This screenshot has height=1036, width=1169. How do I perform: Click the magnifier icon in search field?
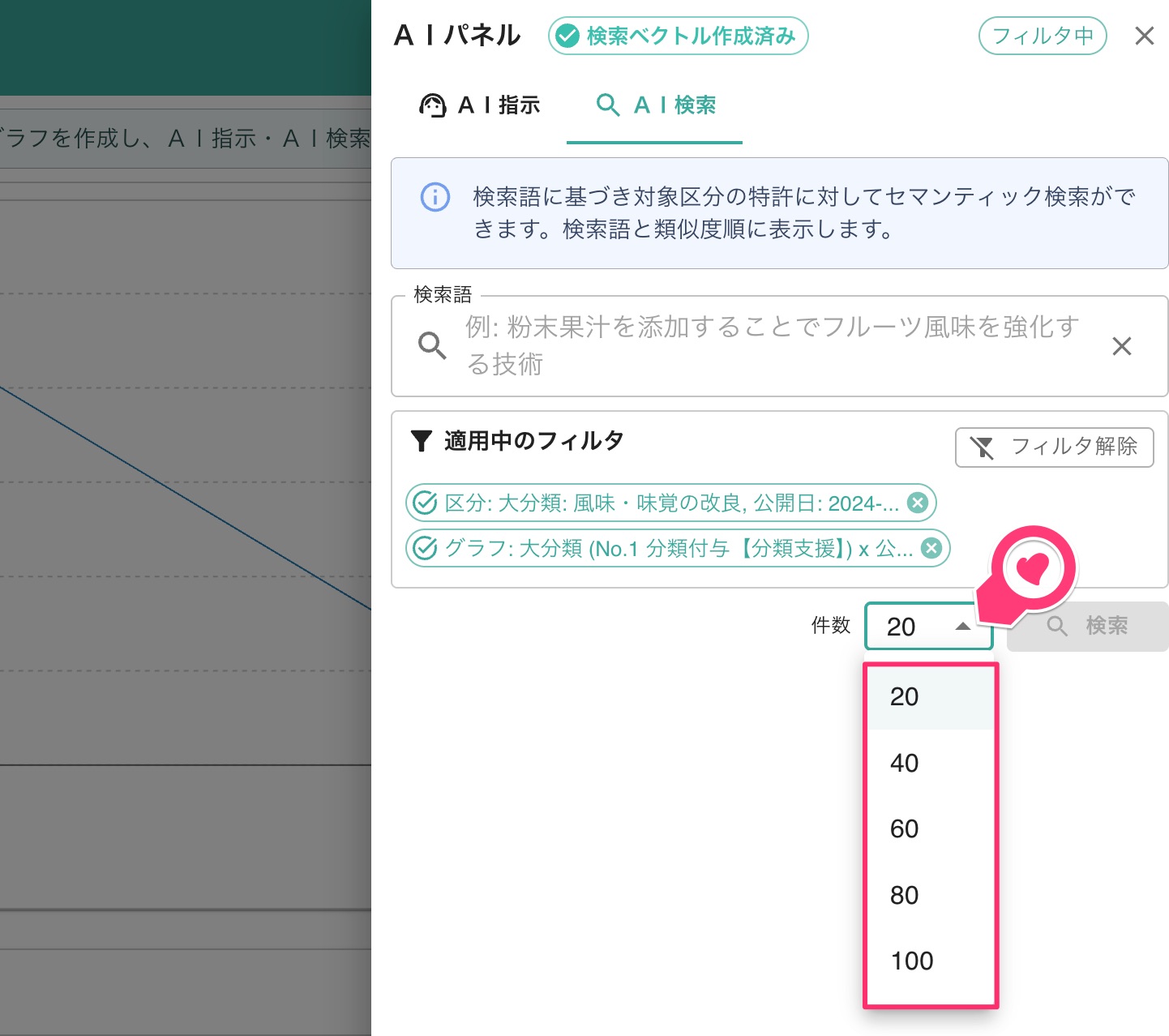[432, 346]
